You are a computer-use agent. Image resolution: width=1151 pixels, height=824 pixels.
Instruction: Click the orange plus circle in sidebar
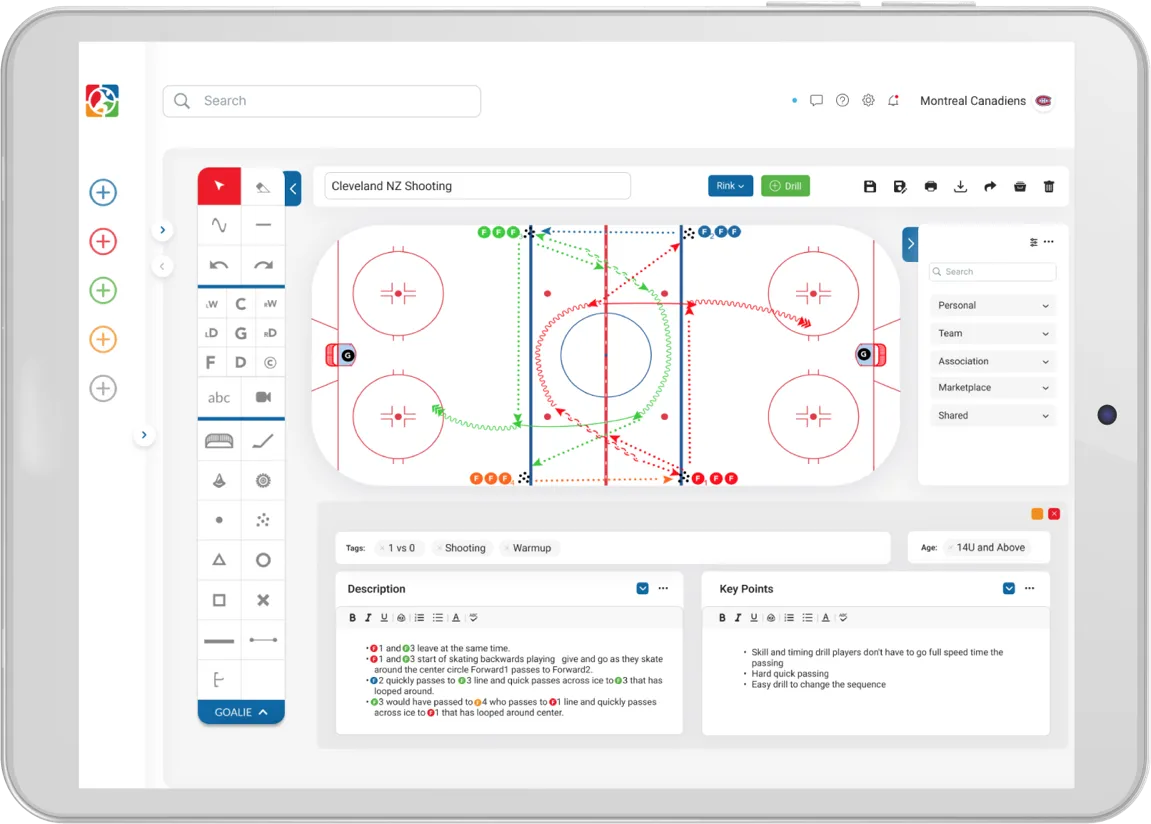[x=103, y=339]
